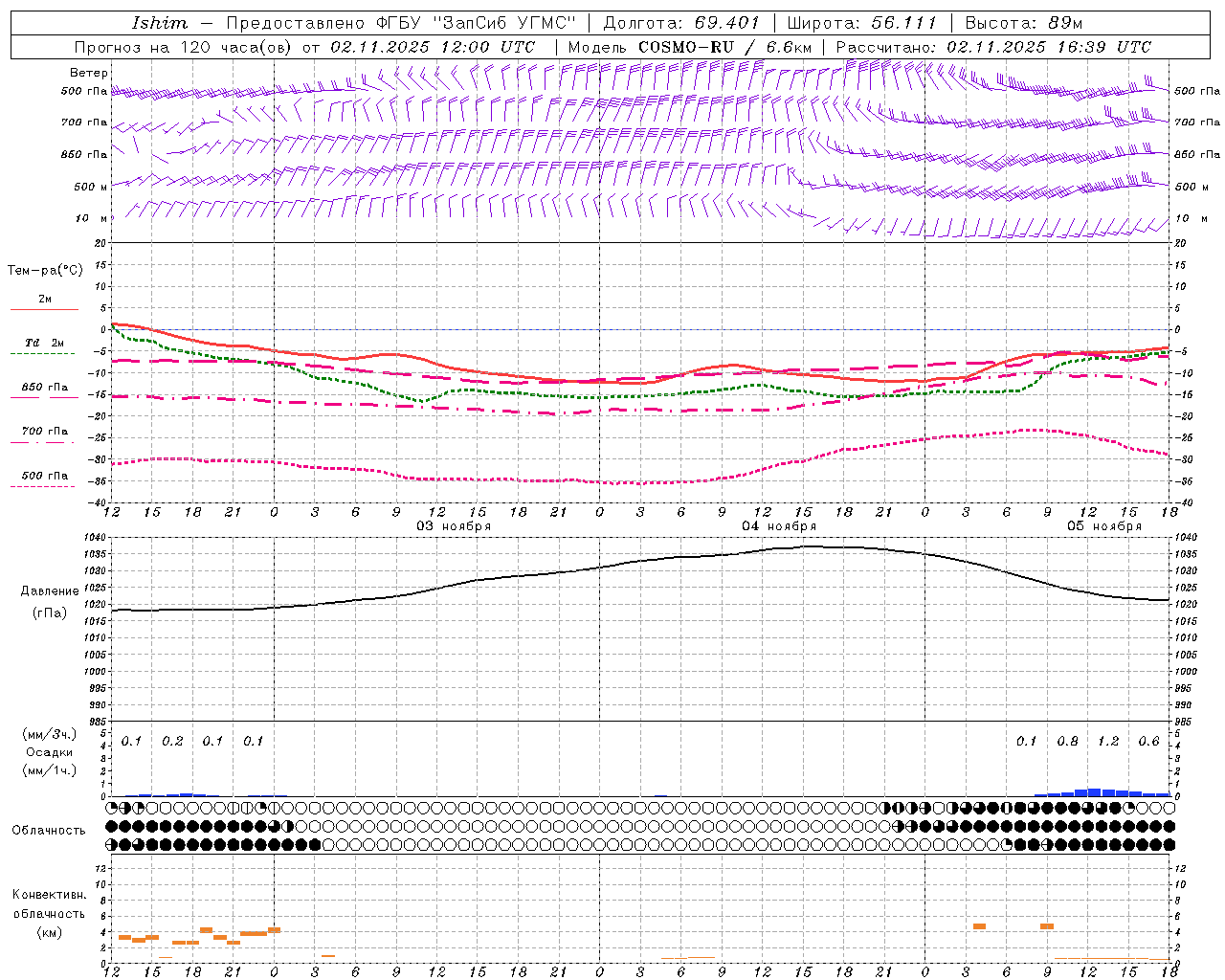Click the red 2м temperature legend line

tap(44, 310)
